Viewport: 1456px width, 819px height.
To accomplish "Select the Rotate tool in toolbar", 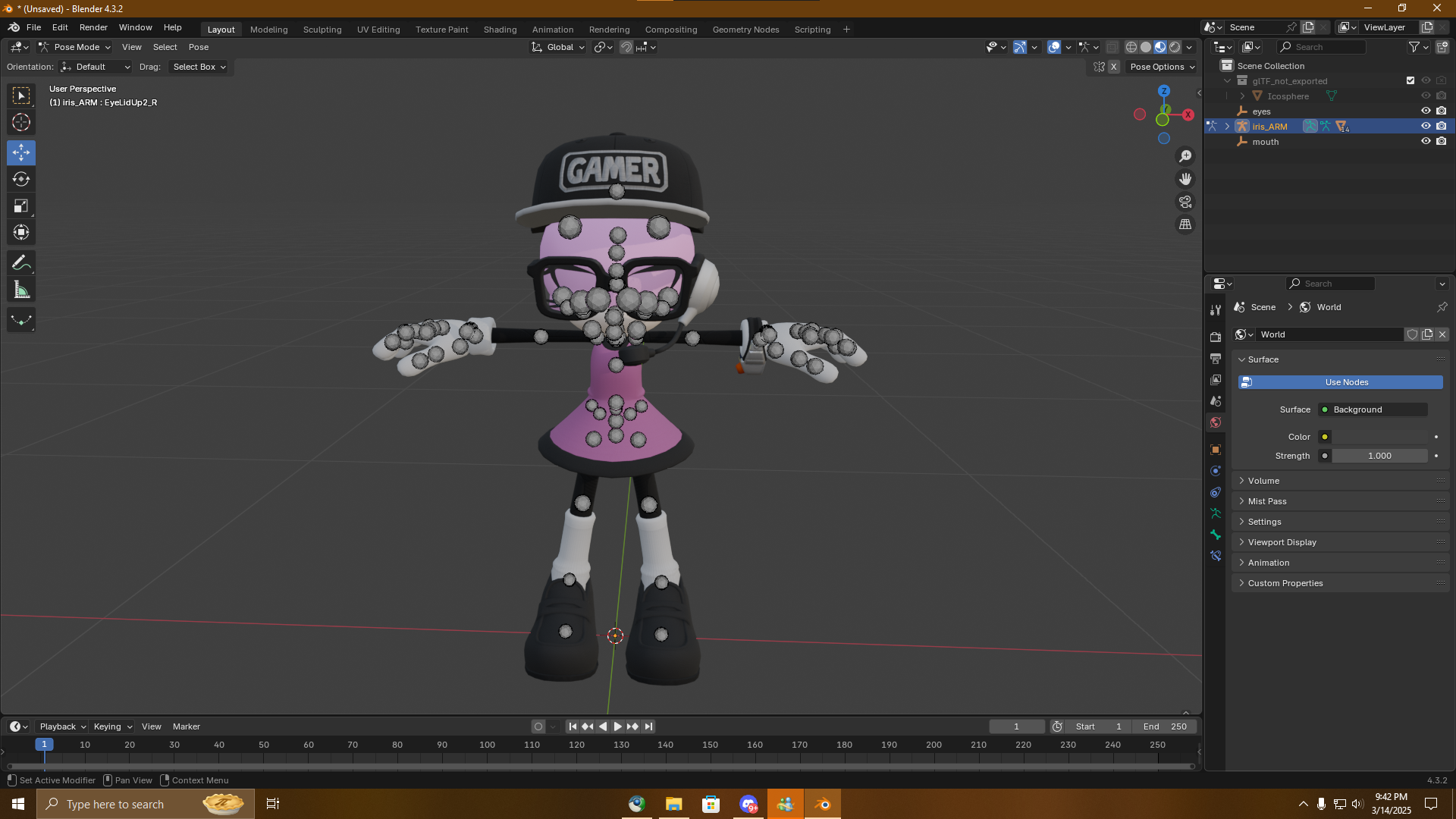I will 21,180.
